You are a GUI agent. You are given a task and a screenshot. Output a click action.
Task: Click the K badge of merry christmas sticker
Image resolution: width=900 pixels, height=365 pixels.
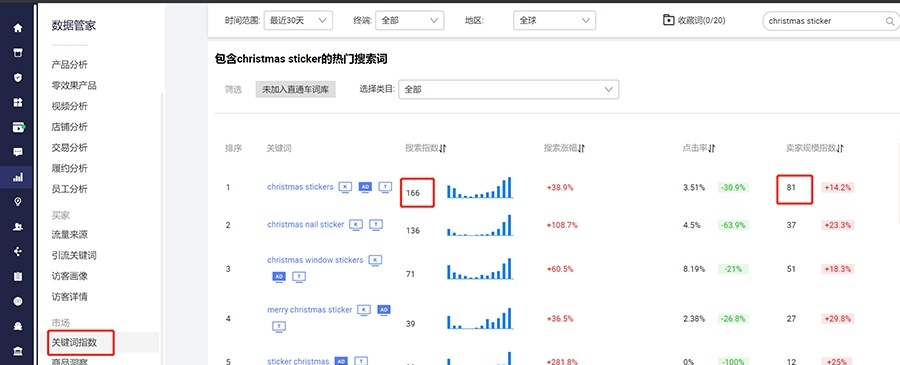364,310
